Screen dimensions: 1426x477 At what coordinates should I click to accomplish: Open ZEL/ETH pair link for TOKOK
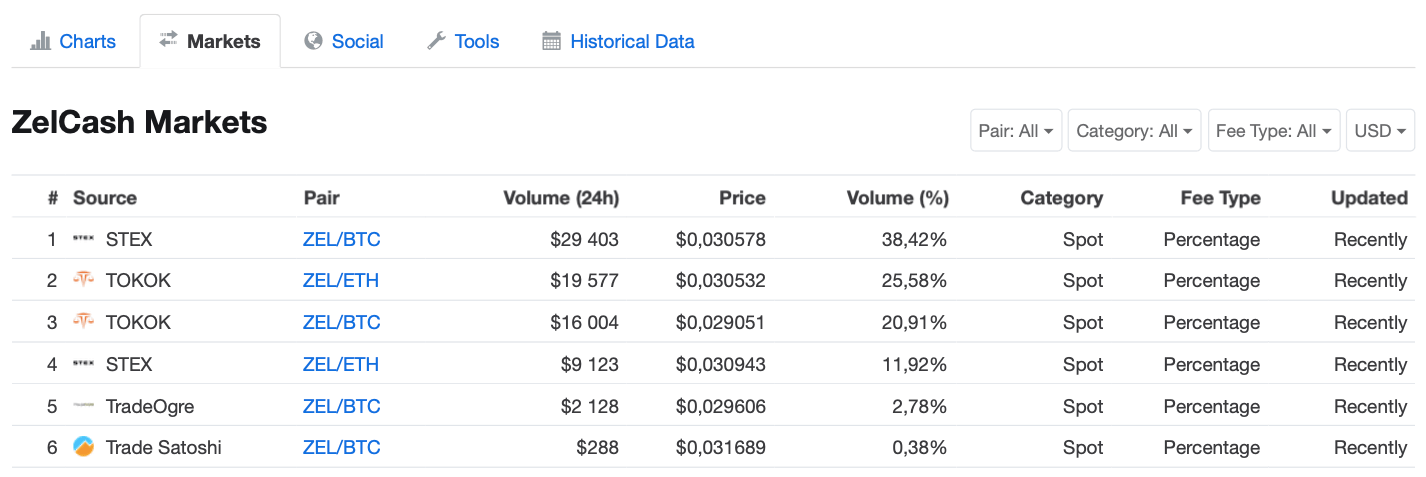341,281
